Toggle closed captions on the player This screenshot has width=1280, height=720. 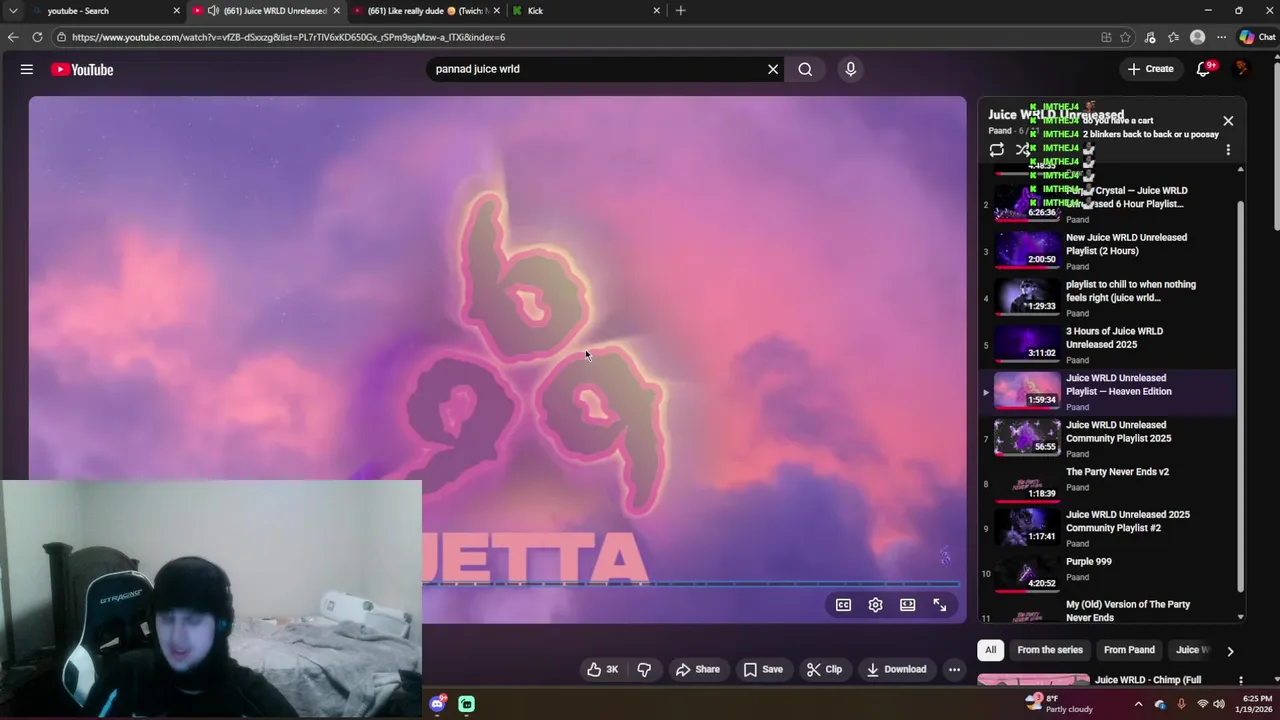point(843,605)
